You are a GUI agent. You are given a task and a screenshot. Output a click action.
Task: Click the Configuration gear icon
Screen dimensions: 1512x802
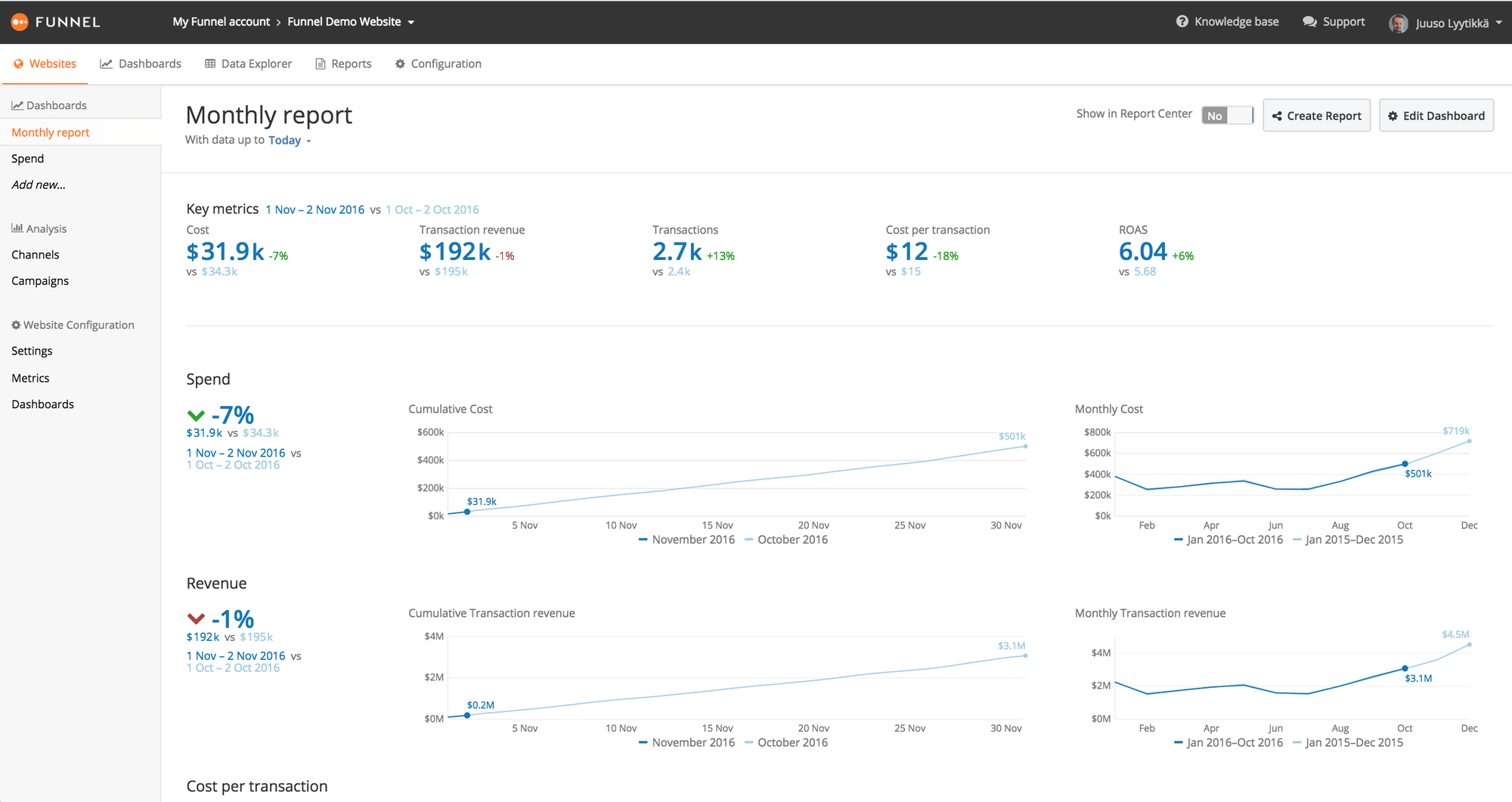pos(400,63)
